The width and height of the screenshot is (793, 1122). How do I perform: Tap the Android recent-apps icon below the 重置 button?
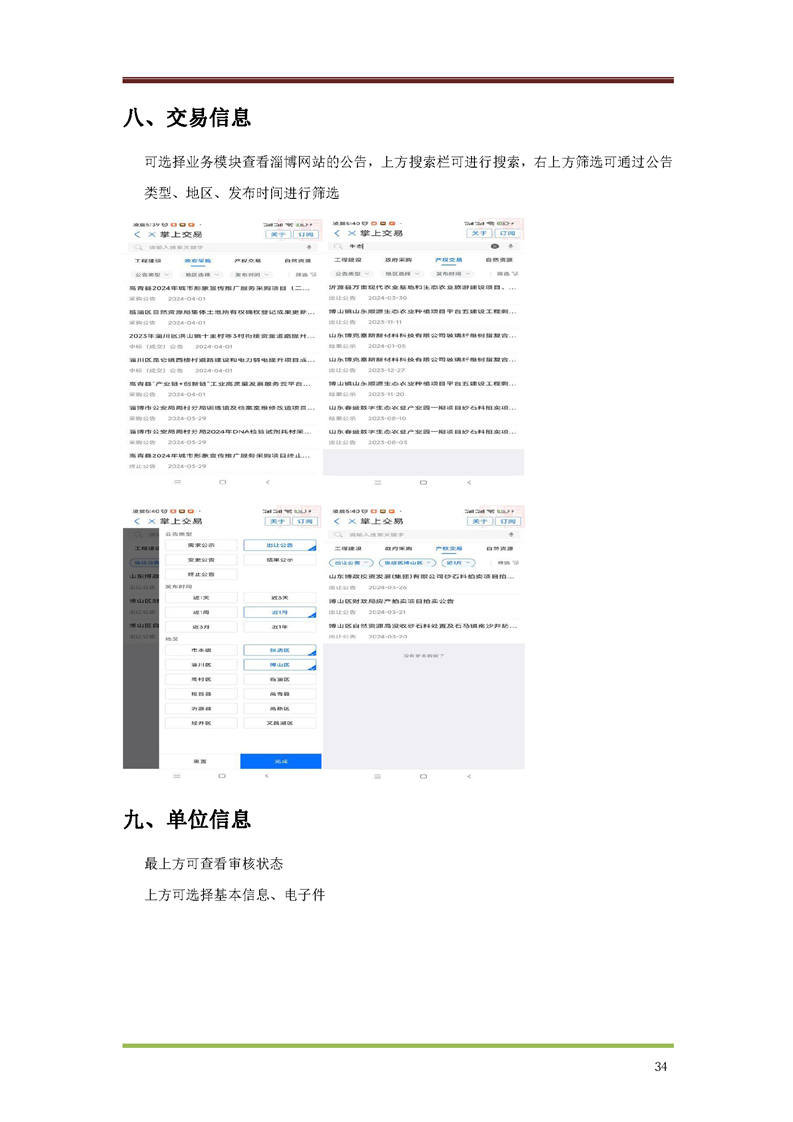[x=177, y=775]
